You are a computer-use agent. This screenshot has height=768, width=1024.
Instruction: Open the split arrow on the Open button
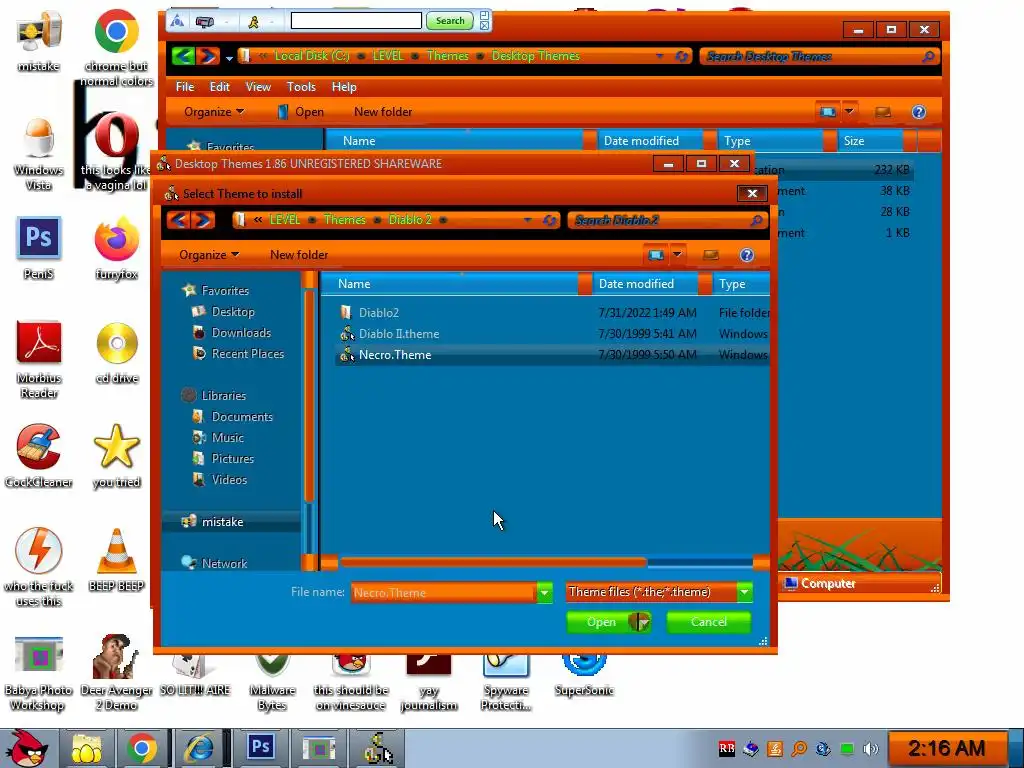tap(642, 622)
